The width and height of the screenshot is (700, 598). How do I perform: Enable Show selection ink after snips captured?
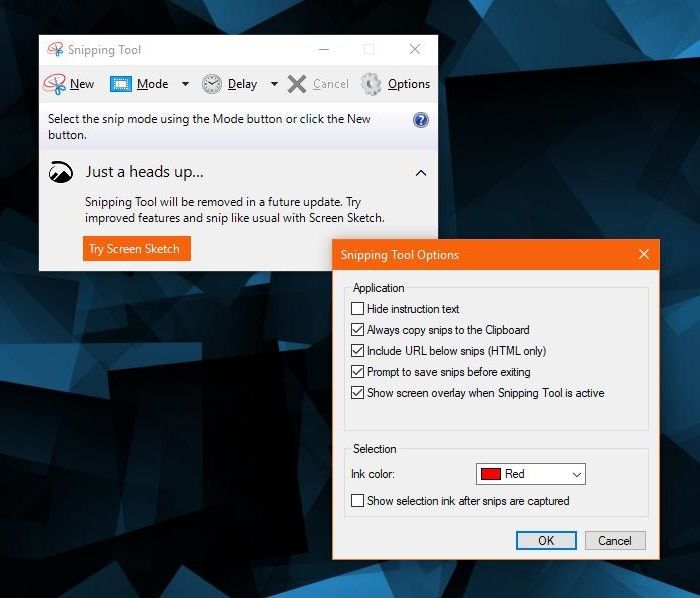358,501
